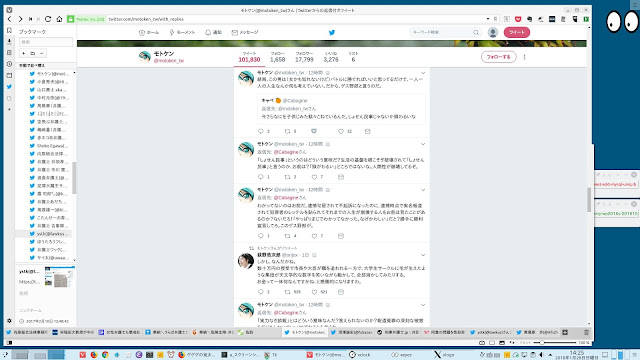Click the bookmarks list scrollbar
Screen dimensions: 640x360
tap(74, 178)
